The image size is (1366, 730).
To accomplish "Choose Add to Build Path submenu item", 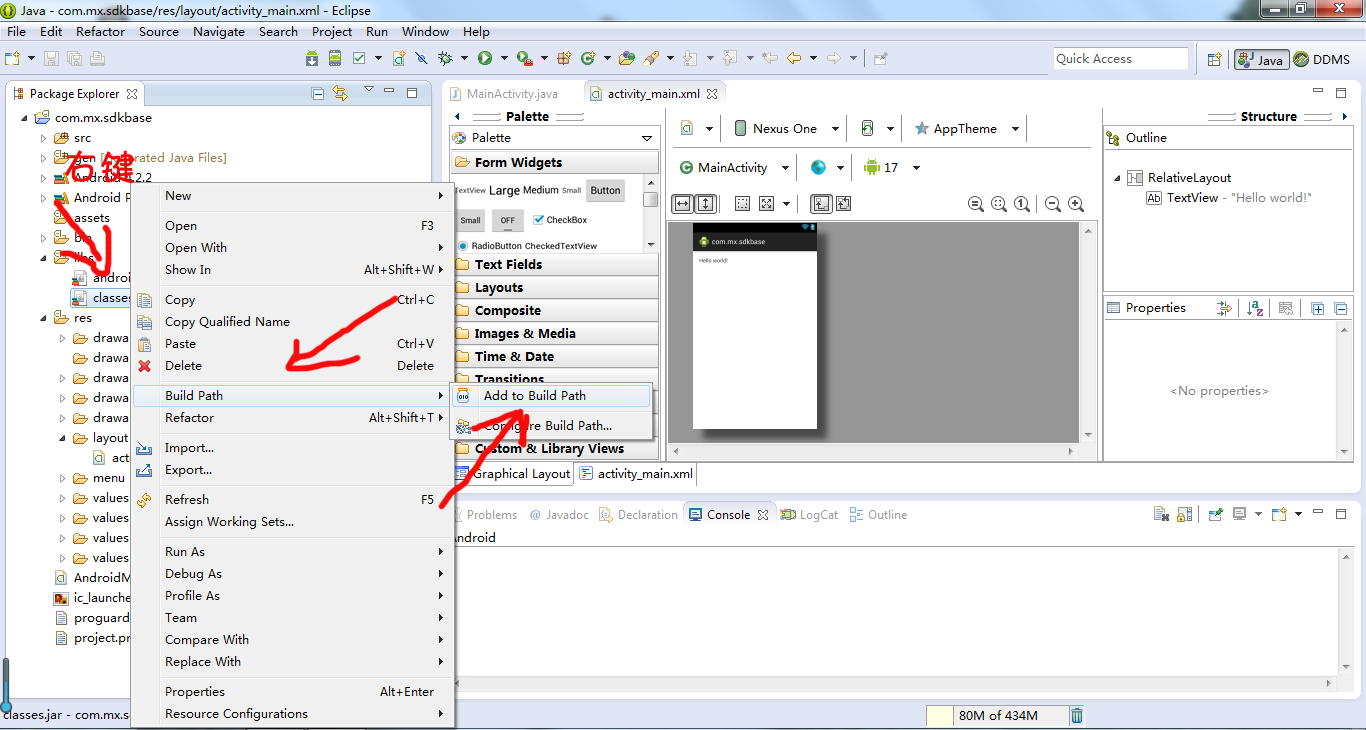I will point(552,395).
